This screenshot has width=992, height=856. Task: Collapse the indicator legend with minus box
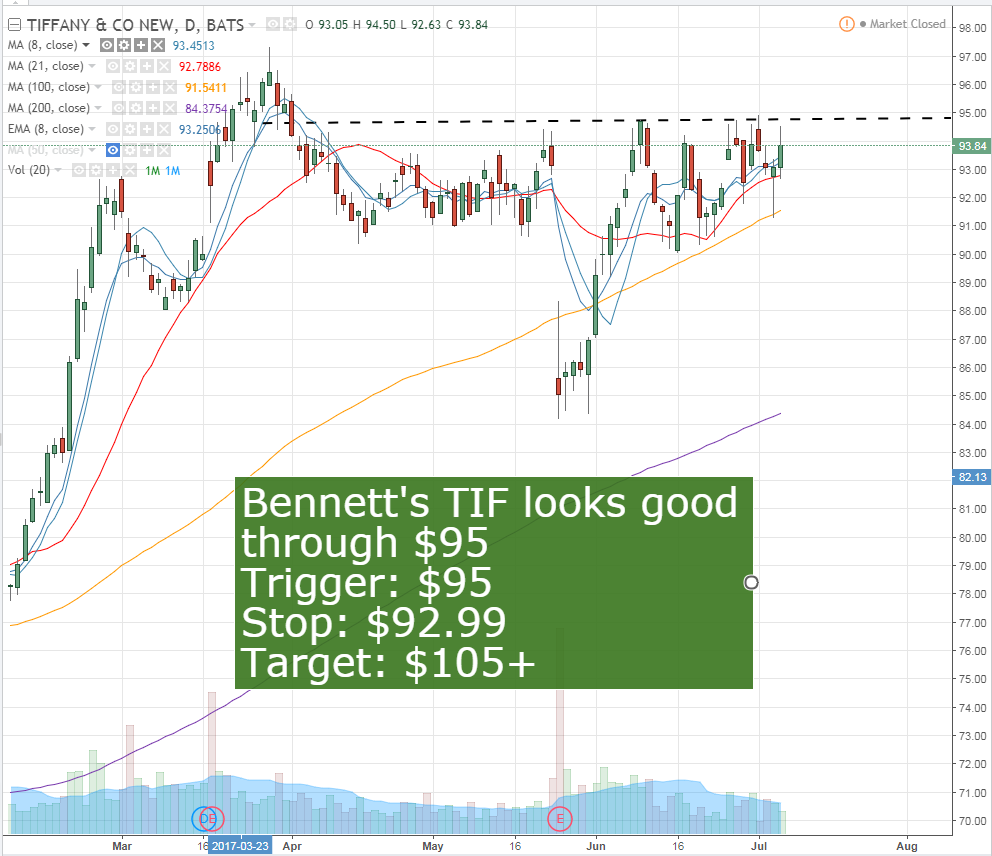coord(14,25)
